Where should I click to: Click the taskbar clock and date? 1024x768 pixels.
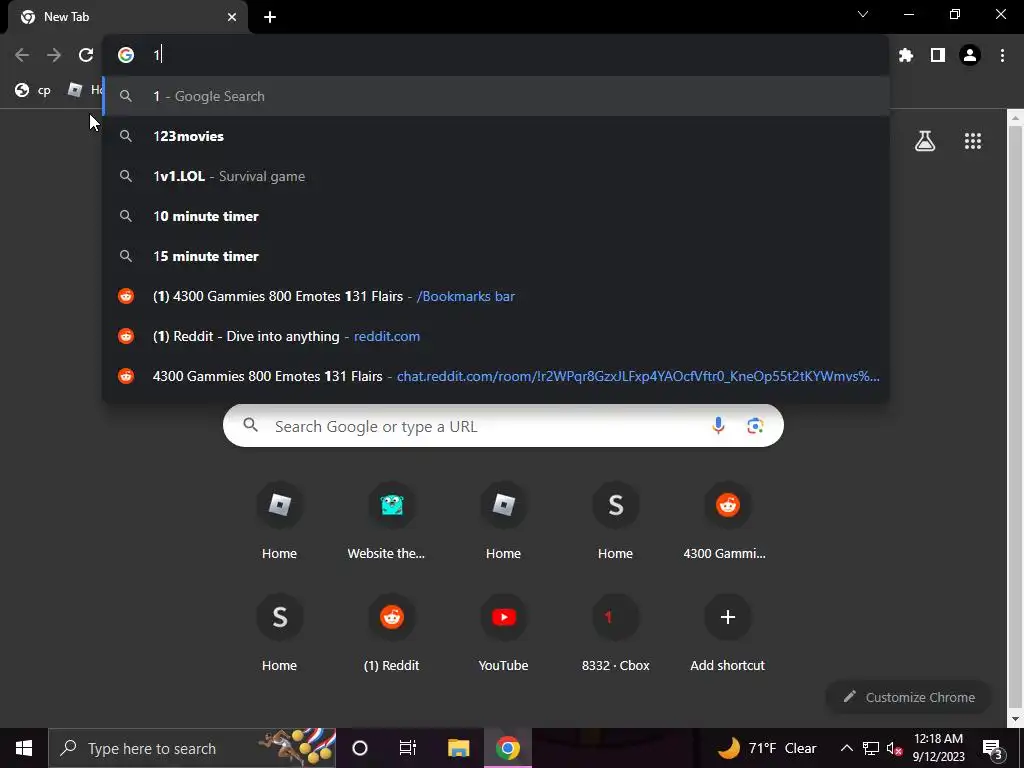pos(938,748)
